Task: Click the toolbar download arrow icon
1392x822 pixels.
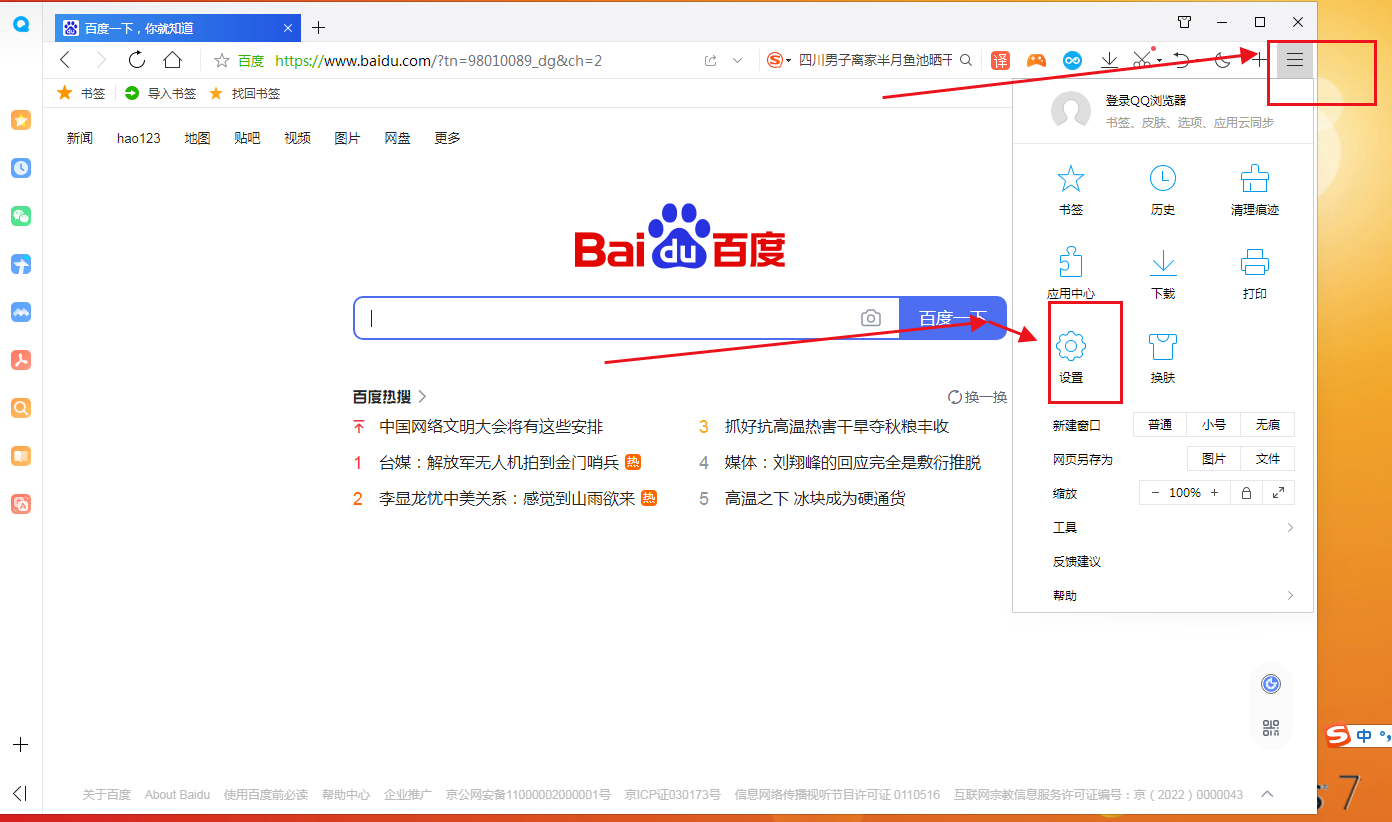Action: coord(1109,60)
